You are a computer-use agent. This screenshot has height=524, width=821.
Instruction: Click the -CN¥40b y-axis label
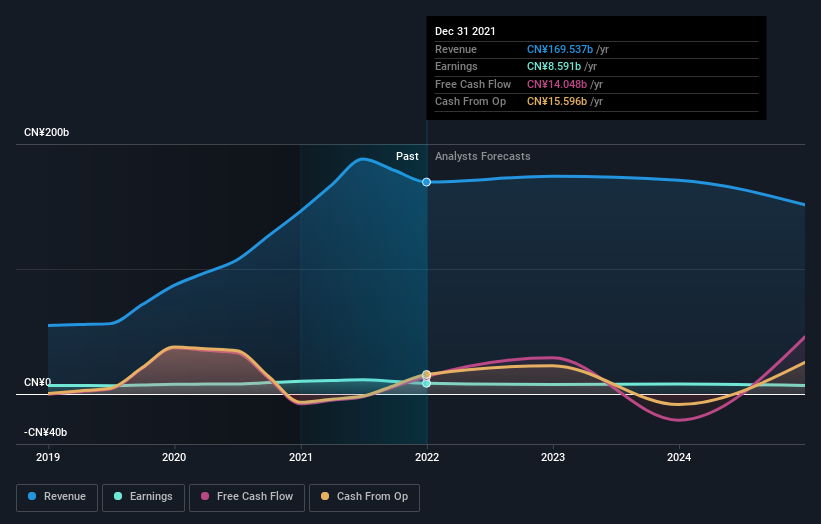[46, 432]
